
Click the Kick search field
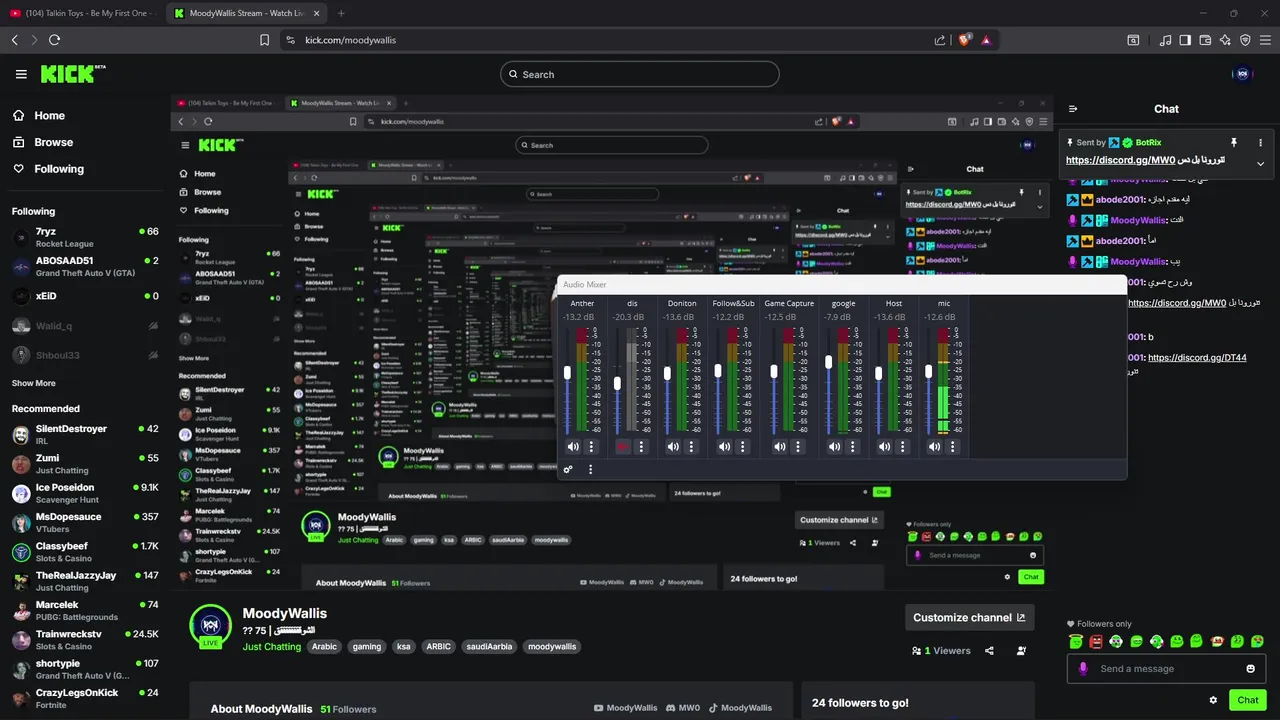[639, 74]
